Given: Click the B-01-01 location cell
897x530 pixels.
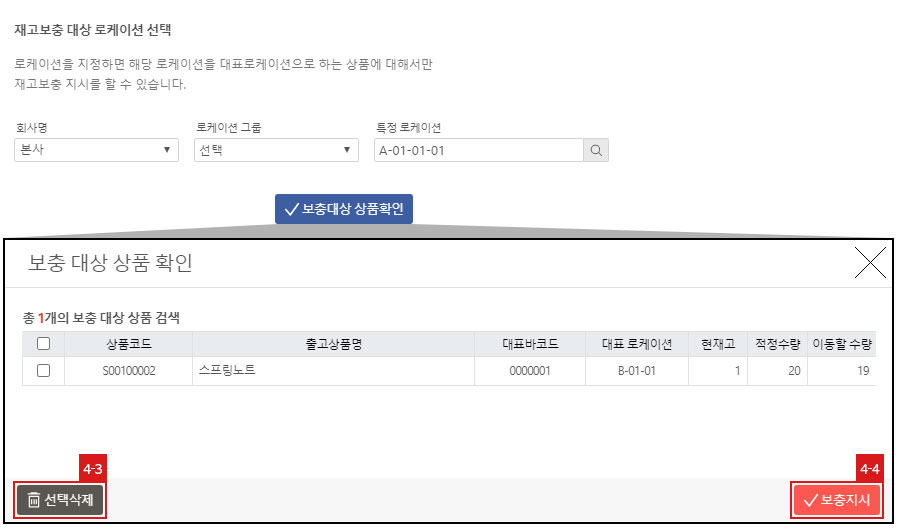Looking at the screenshot, I should tap(637, 371).
